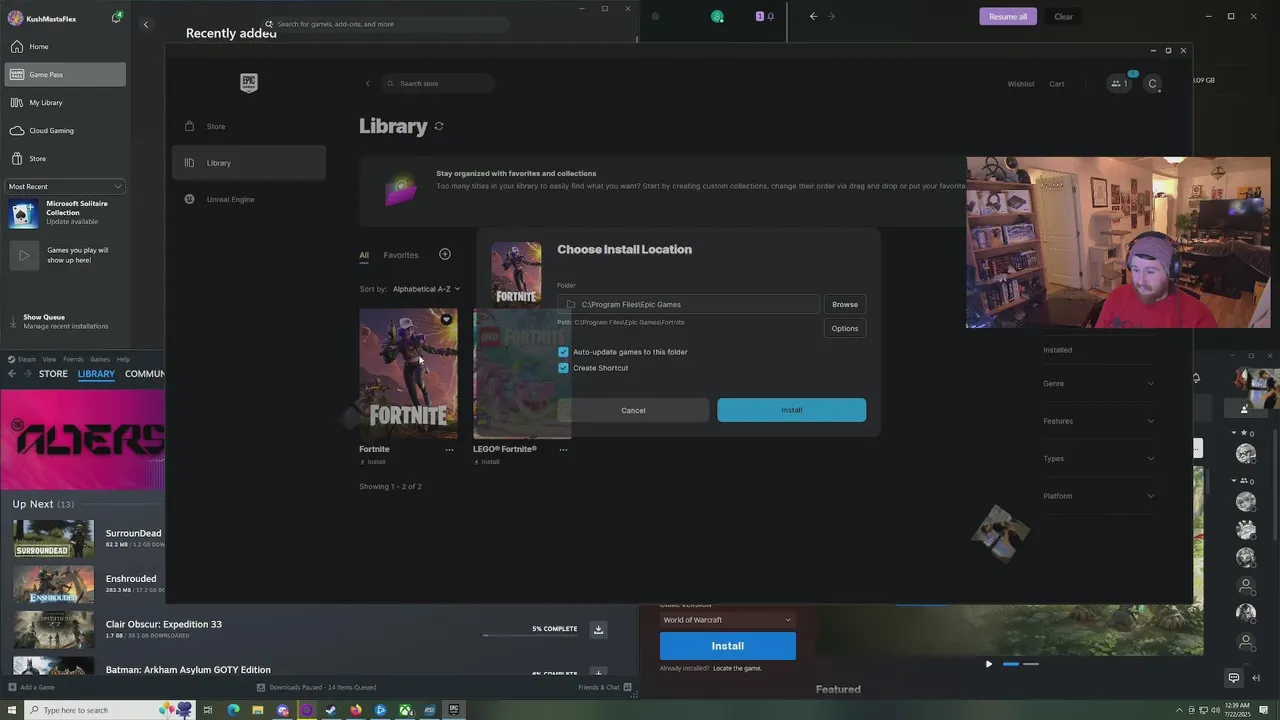This screenshot has width=1280, height=720.
Task: Open the Friends menu in Steam
Action: 73,359
